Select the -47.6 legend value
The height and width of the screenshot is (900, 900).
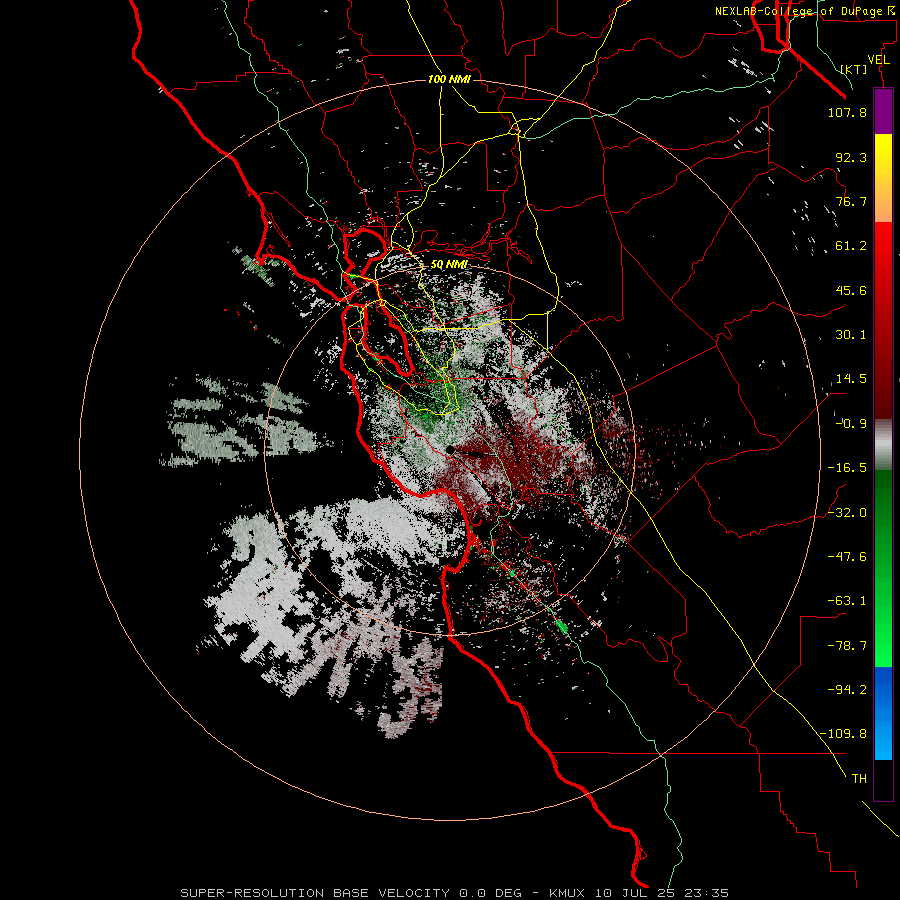[x=847, y=557]
